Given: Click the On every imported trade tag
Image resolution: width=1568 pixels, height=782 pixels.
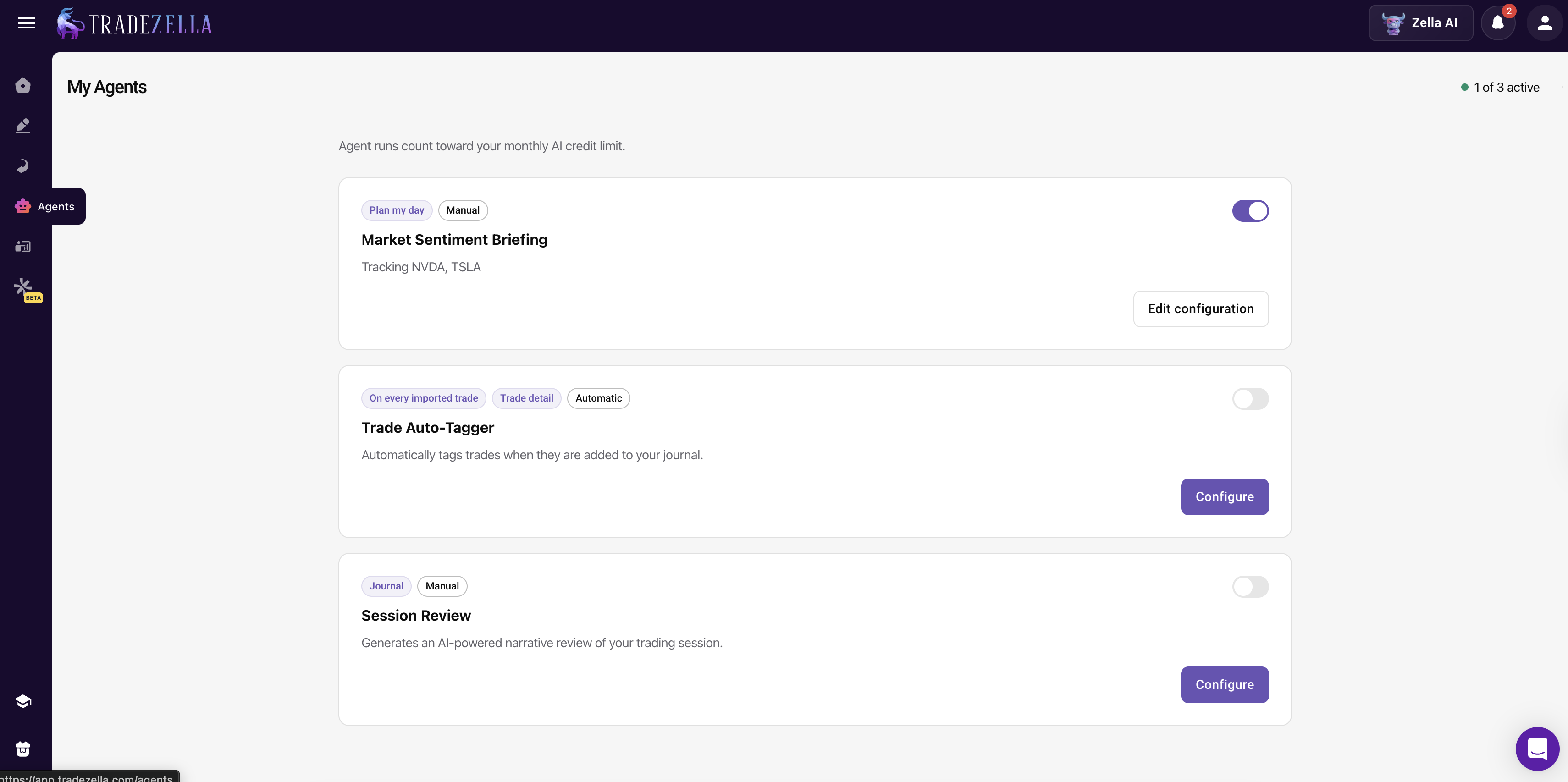Looking at the screenshot, I should coord(424,398).
